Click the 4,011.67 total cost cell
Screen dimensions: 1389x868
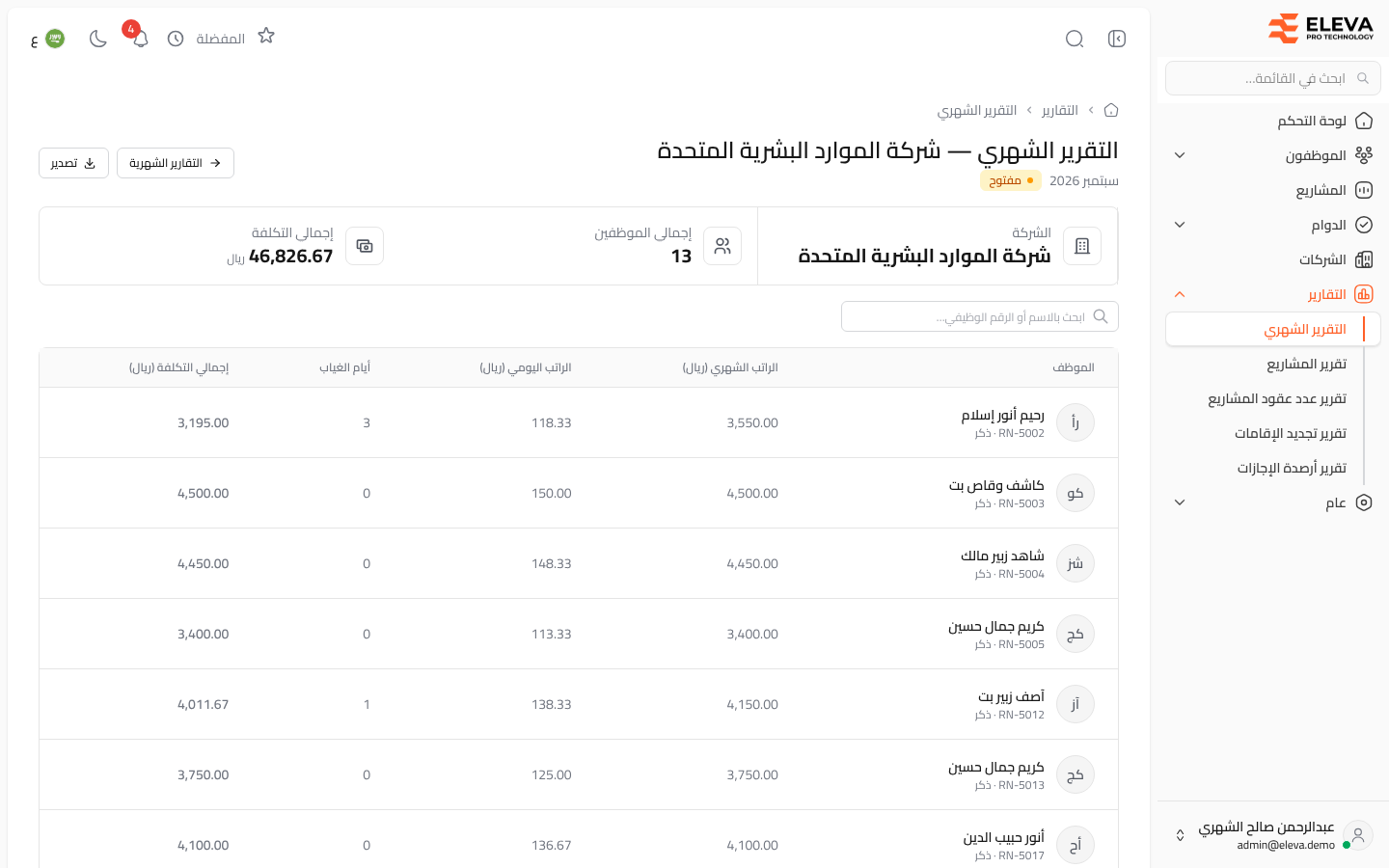click(204, 704)
